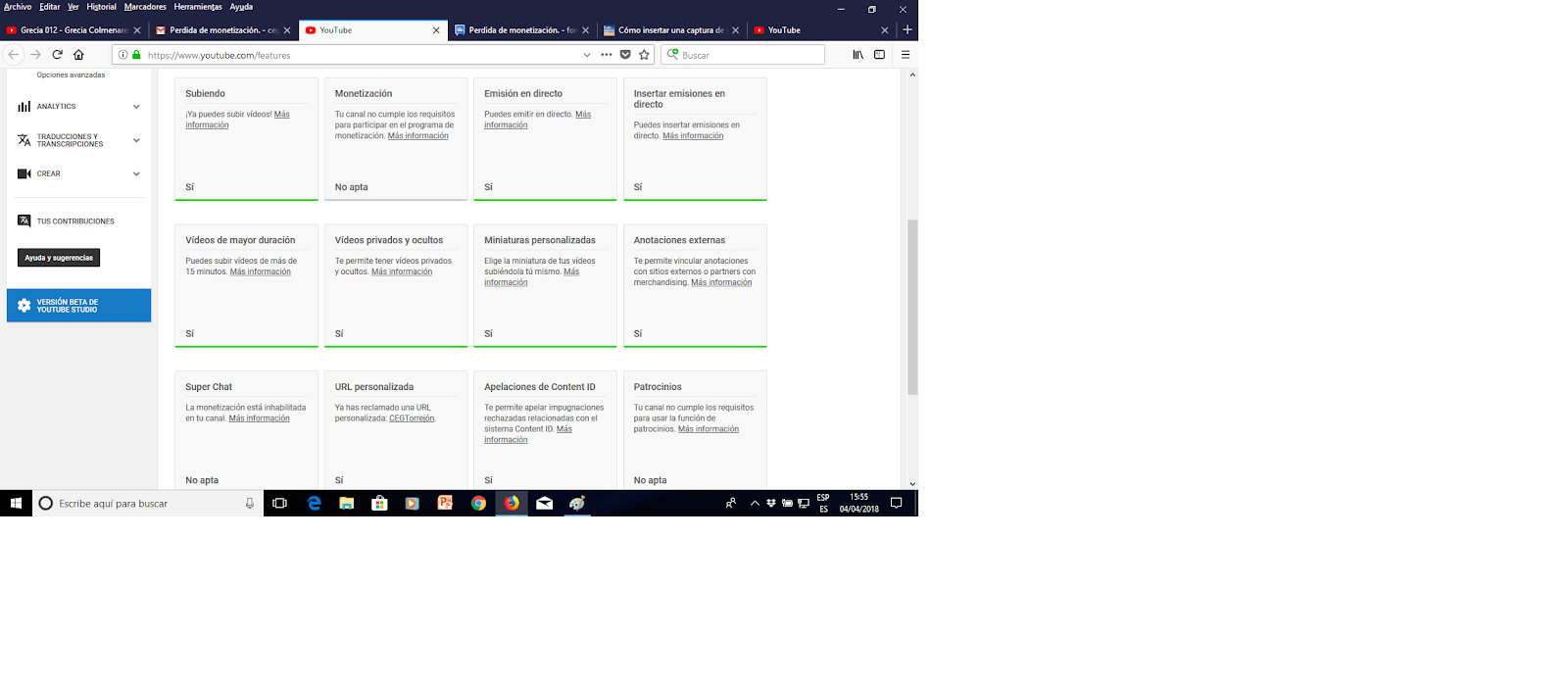Open the Firefox hamburger menu
Image resolution: width=1568 pixels, height=686 pixels.
(906, 55)
